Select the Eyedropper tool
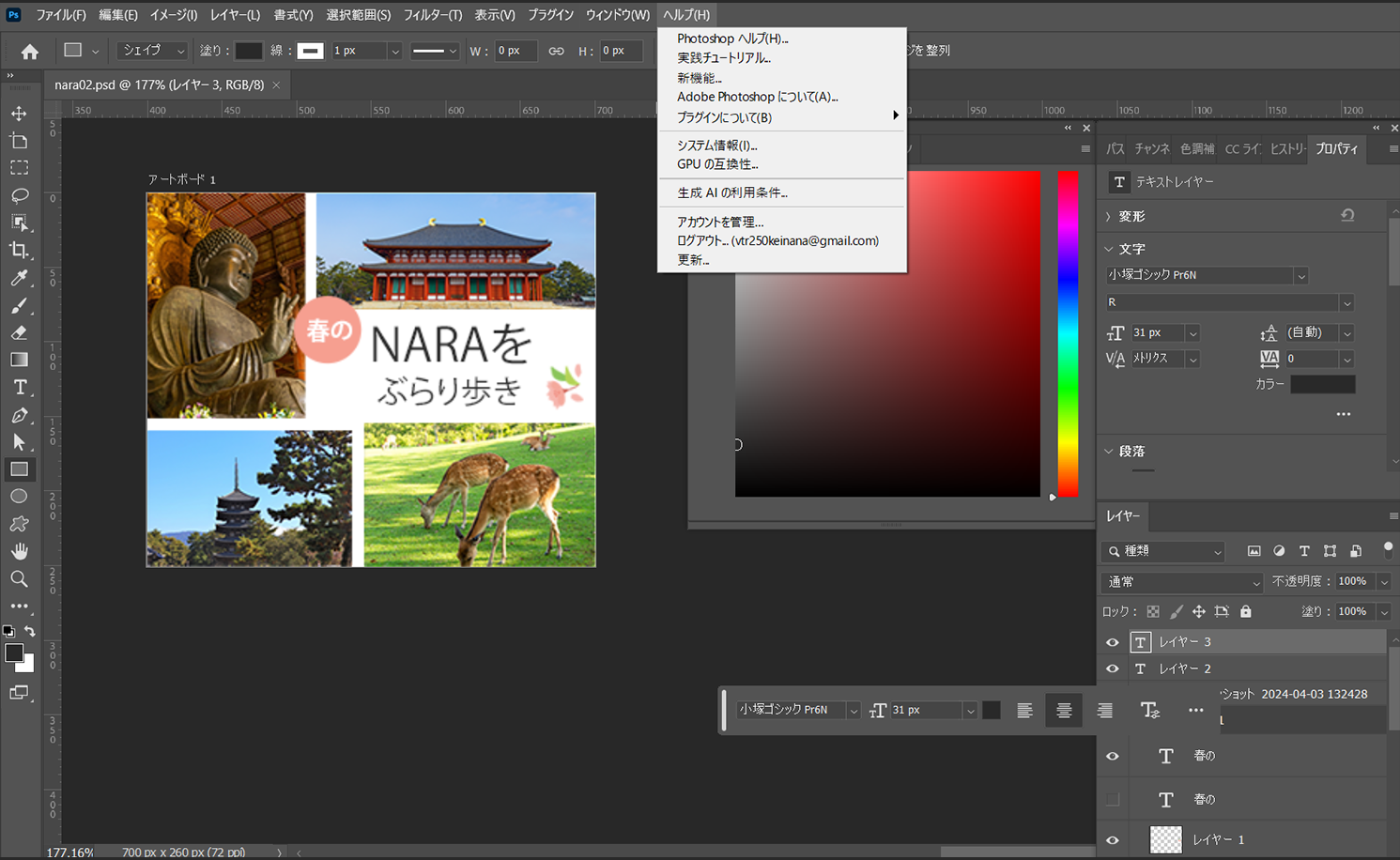The height and width of the screenshot is (860, 1400). [19, 278]
